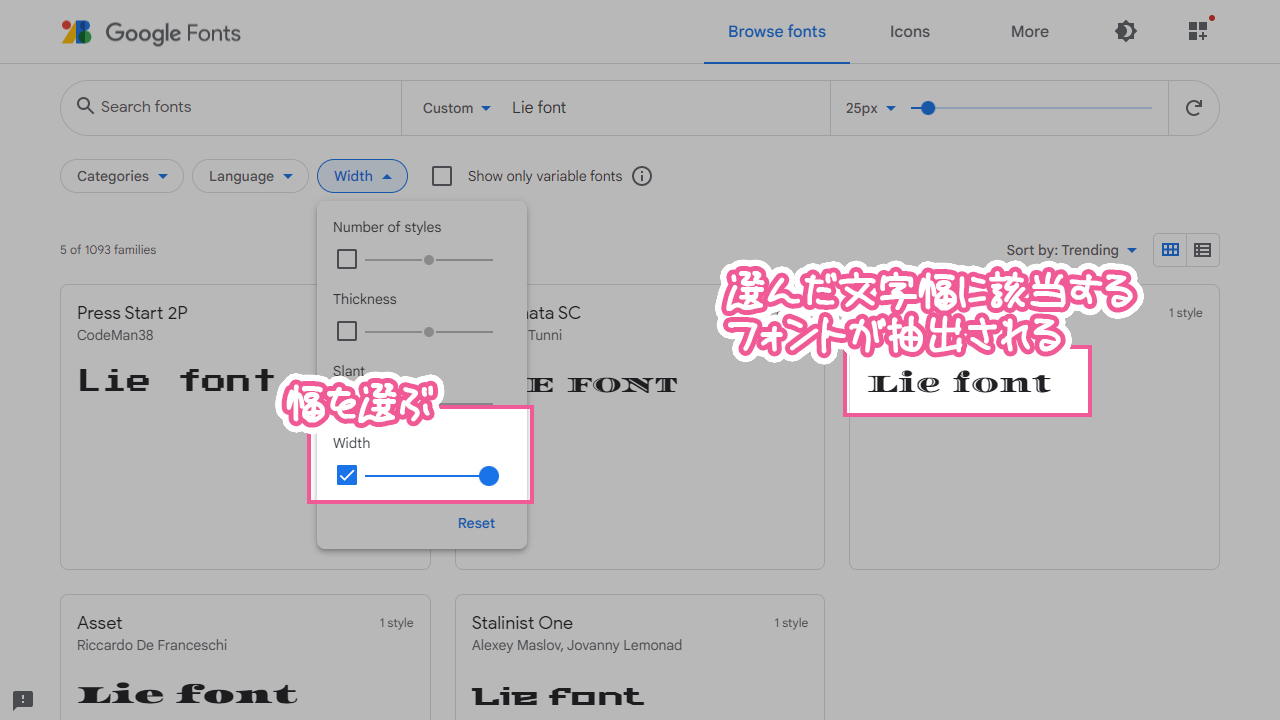Open the Categories dropdown
This screenshot has height=720, width=1280.
122,176
